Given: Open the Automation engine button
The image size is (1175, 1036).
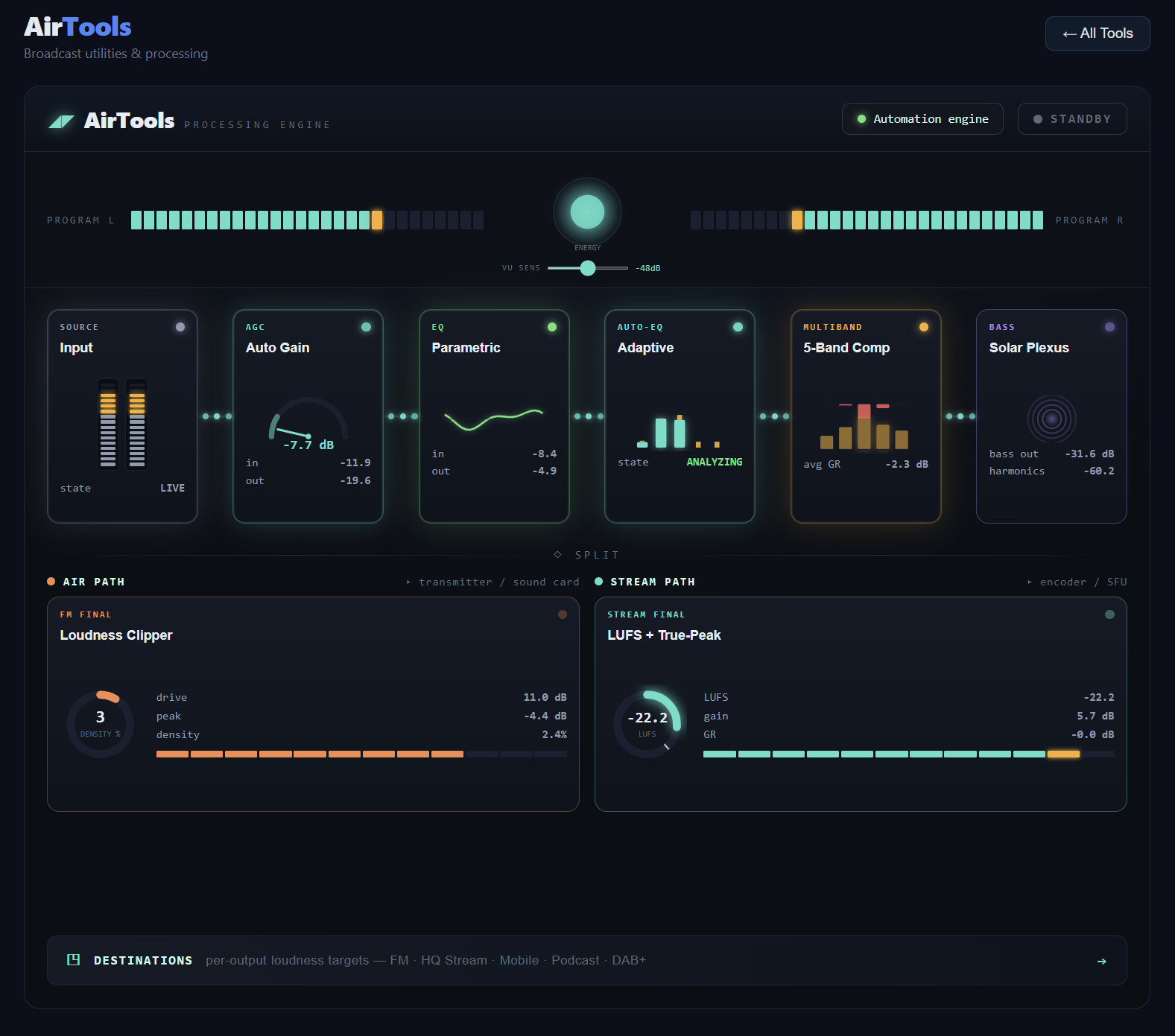Looking at the screenshot, I should [922, 119].
